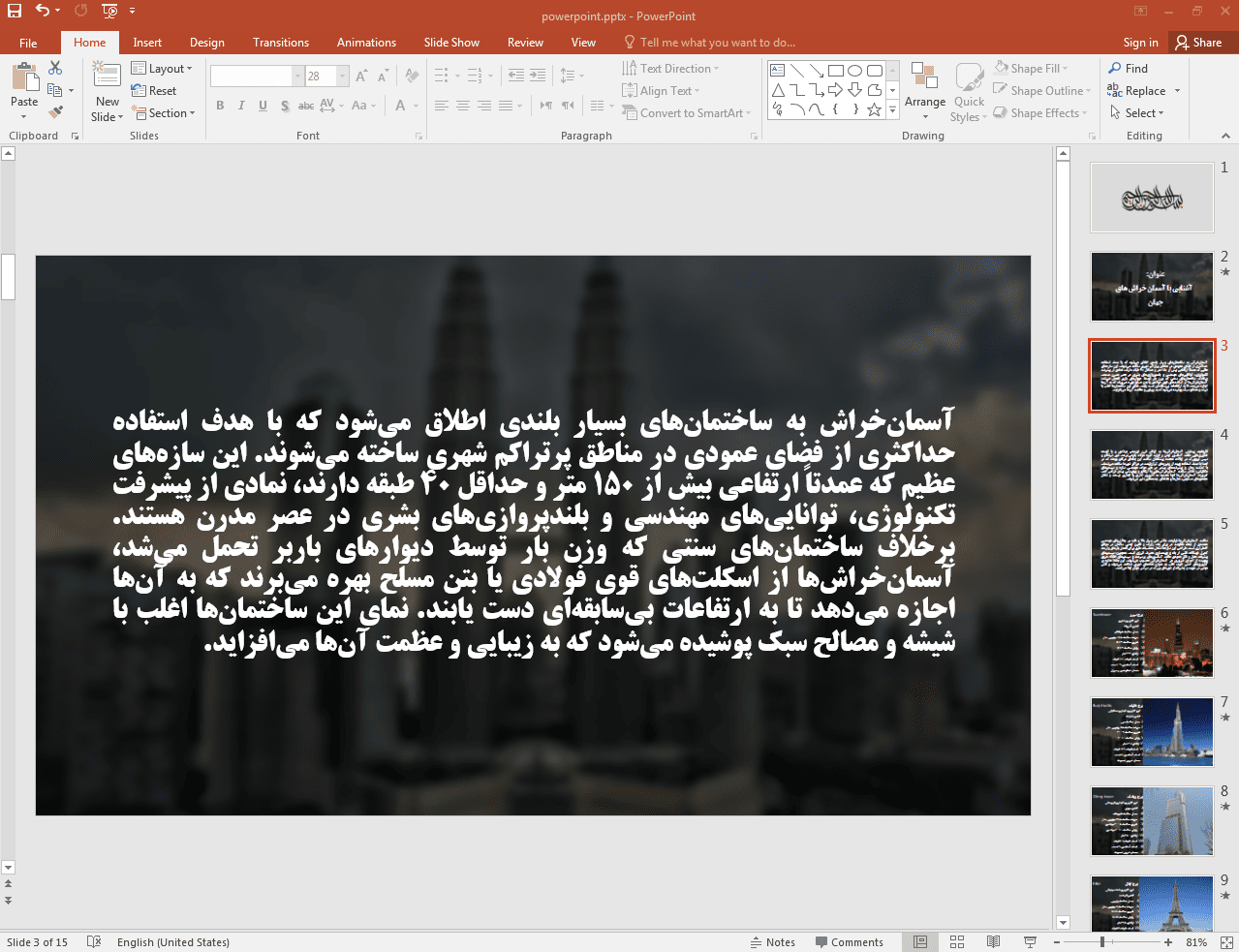The height and width of the screenshot is (952, 1239).
Task: Click the Paste icon in Clipboard group
Action: (x=24, y=77)
